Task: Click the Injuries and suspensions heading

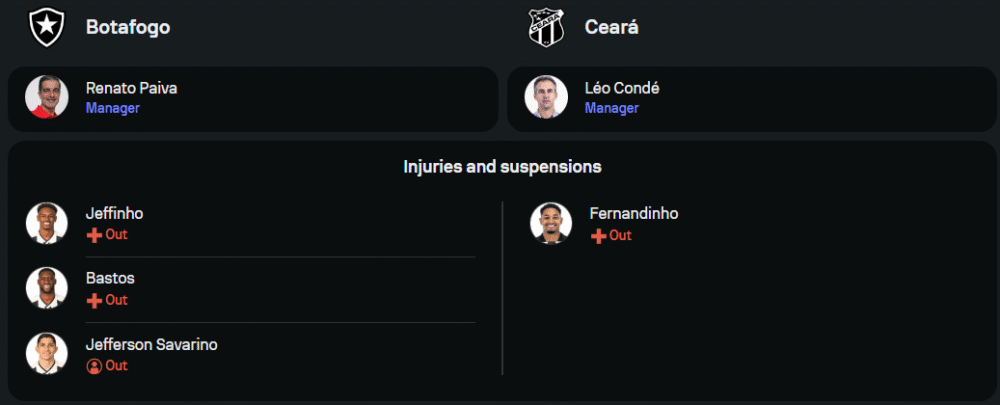Action: pos(503,167)
